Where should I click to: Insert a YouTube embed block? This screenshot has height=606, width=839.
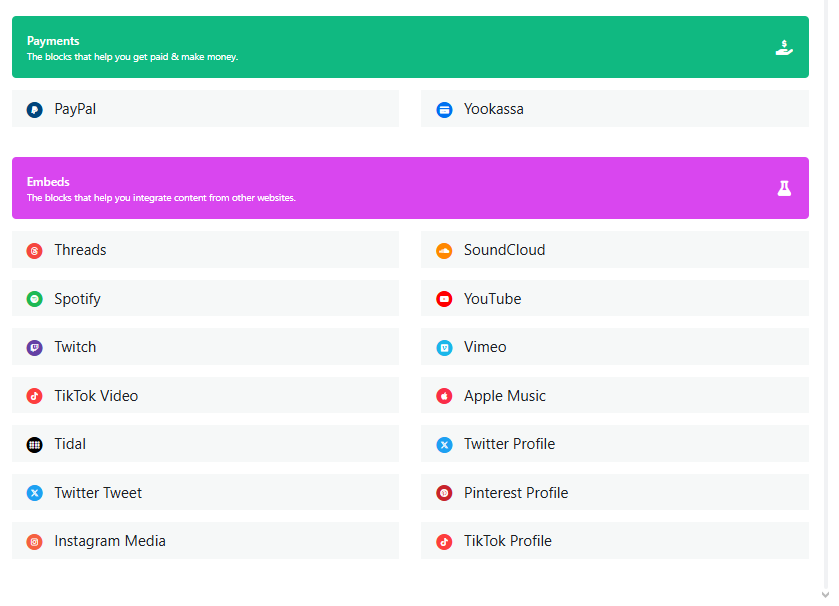[x=615, y=298]
